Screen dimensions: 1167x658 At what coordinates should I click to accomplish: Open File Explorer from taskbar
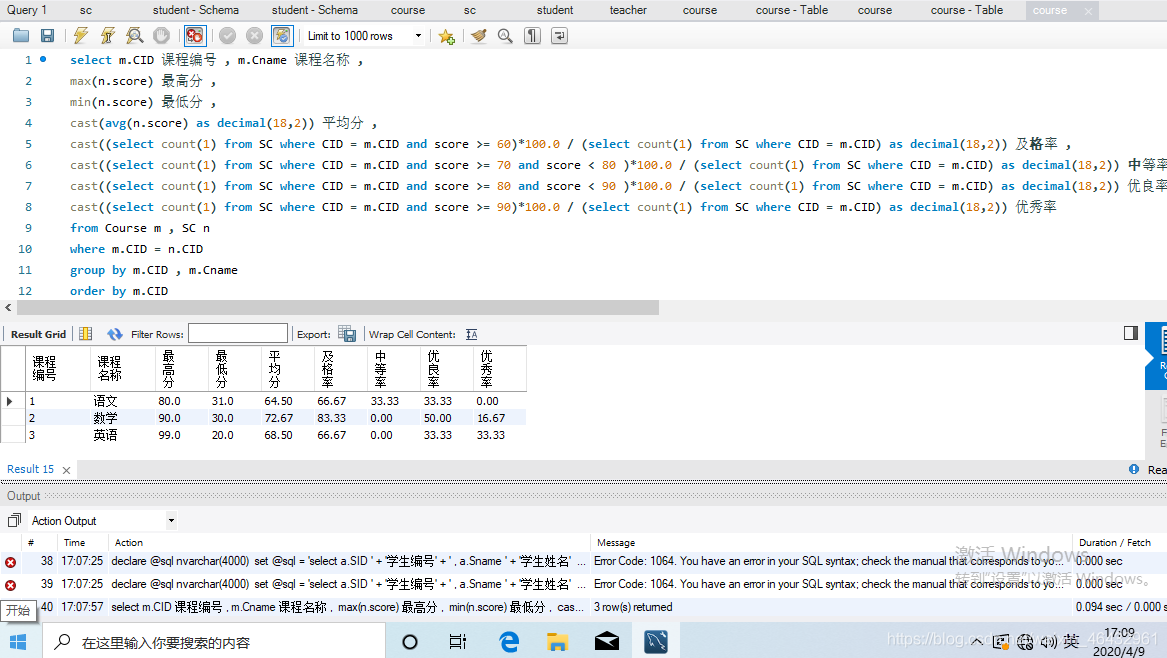click(x=557, y=642)
